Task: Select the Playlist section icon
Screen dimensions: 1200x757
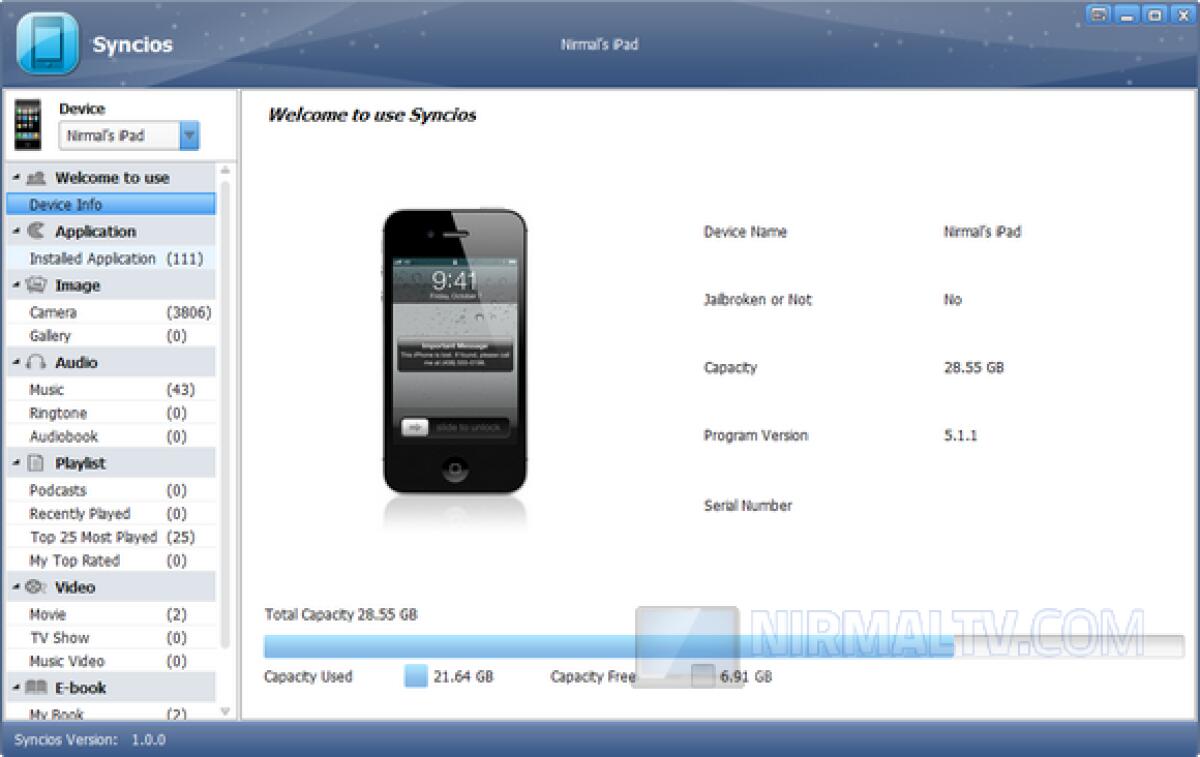Action: click(36, 462)
